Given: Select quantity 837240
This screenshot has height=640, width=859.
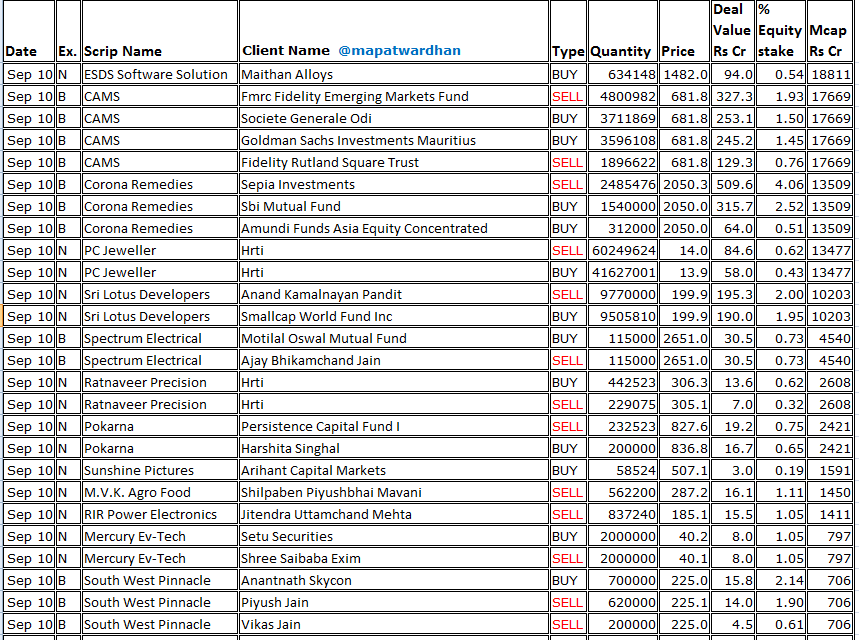Looking at the screenshot, I should tap(622, 514).
